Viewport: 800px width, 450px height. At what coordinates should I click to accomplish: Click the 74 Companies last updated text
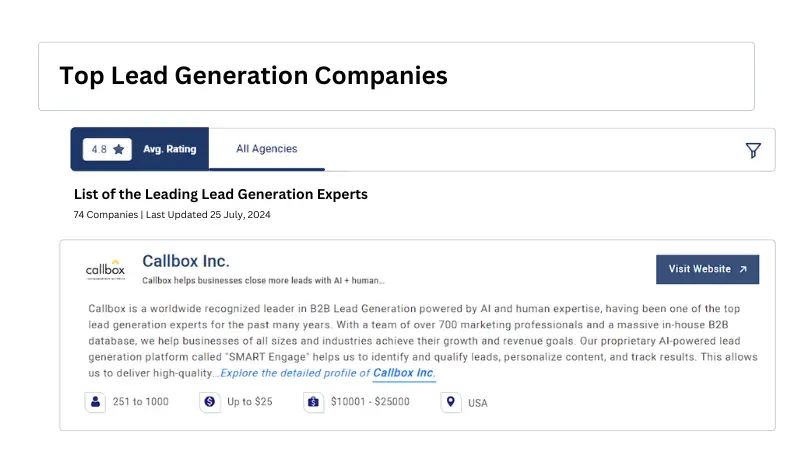(x=172, y=215)
